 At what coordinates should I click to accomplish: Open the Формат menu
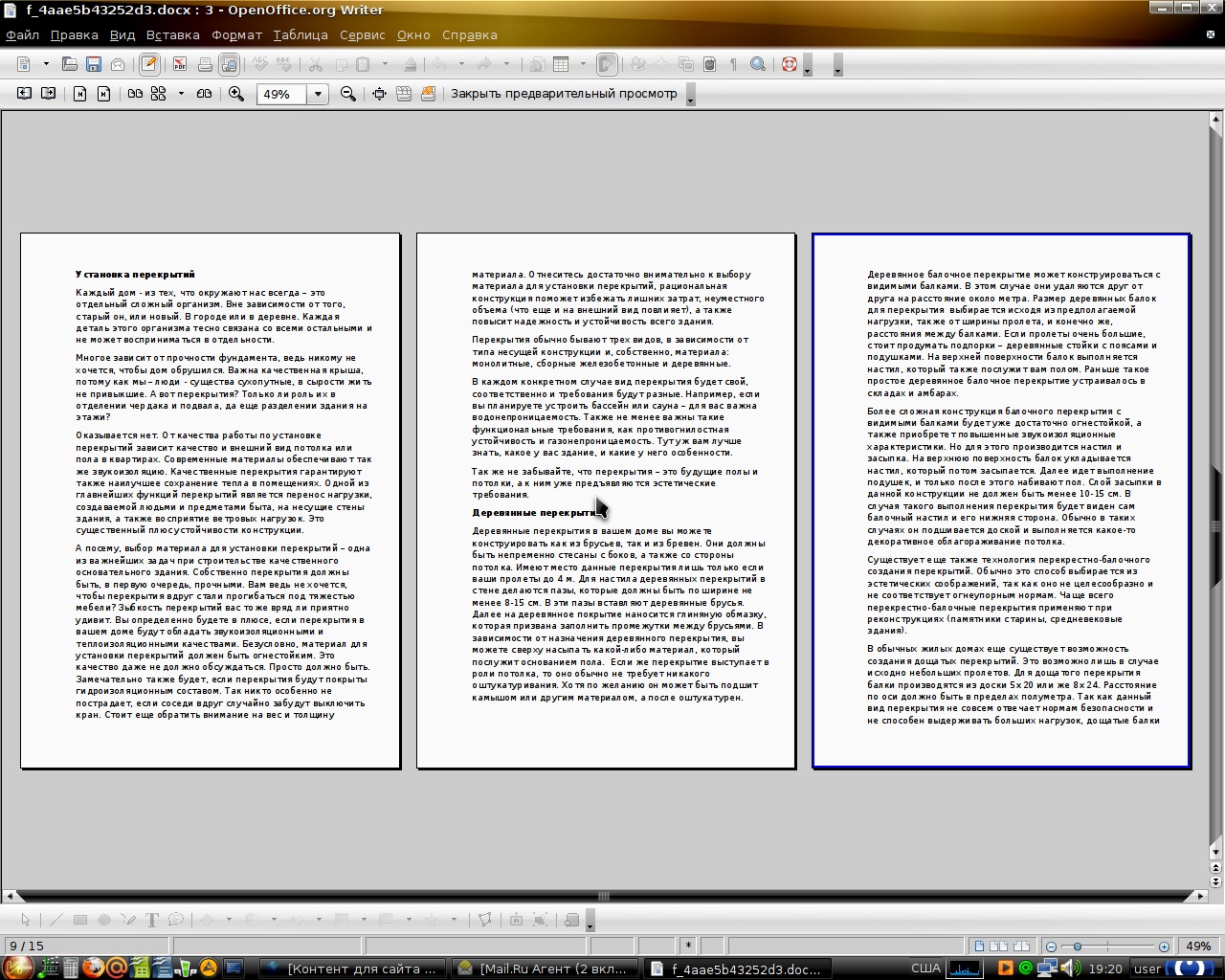236,35
